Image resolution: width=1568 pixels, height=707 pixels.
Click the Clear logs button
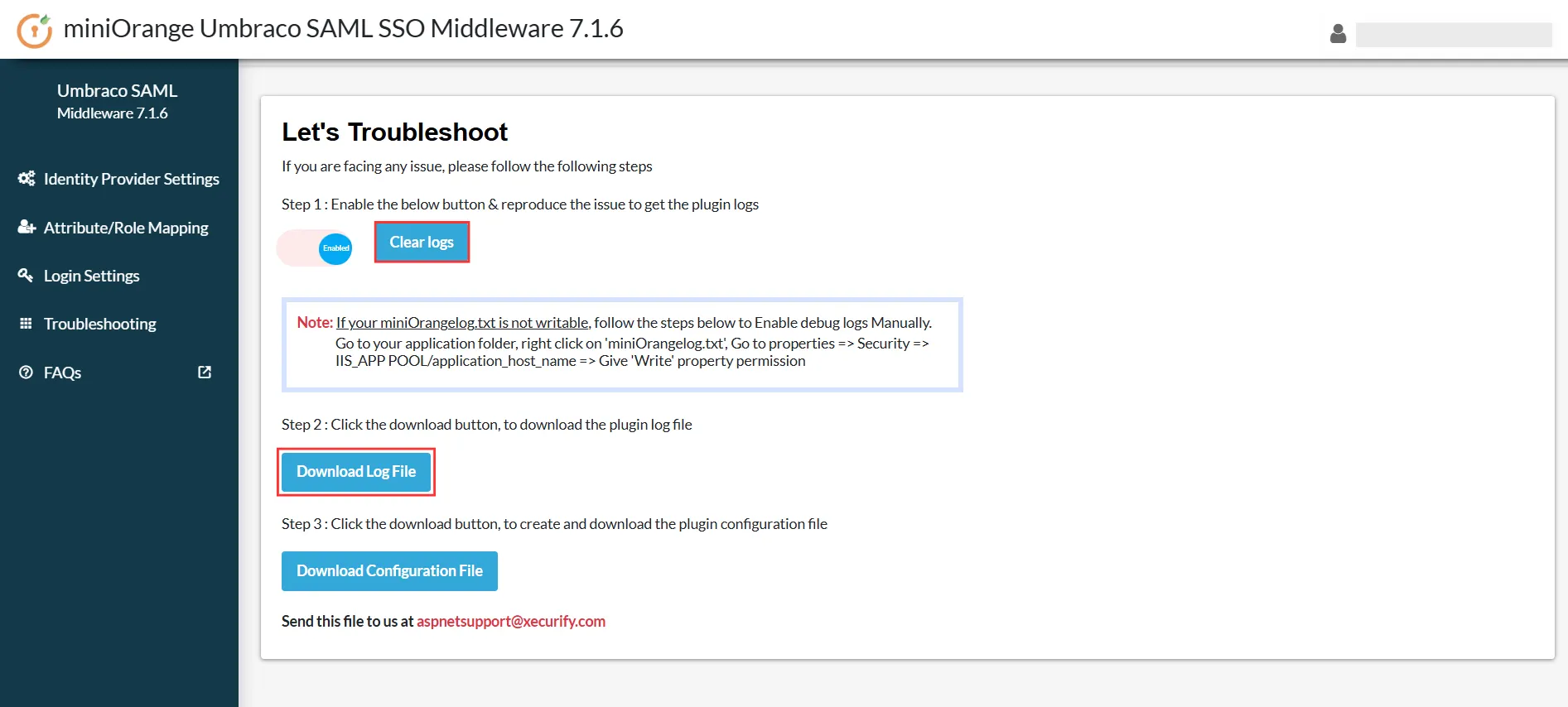[422, 242]
